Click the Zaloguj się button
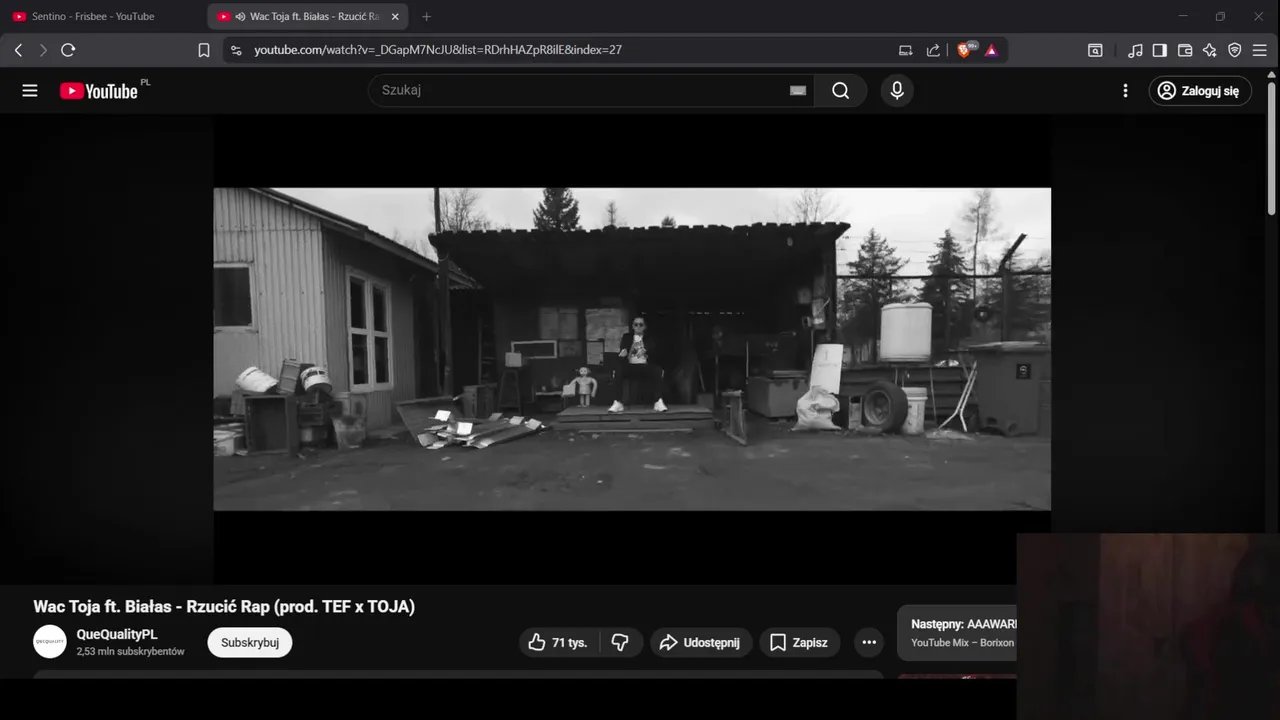The image size is (1280, 720). tap(1200, 91)
